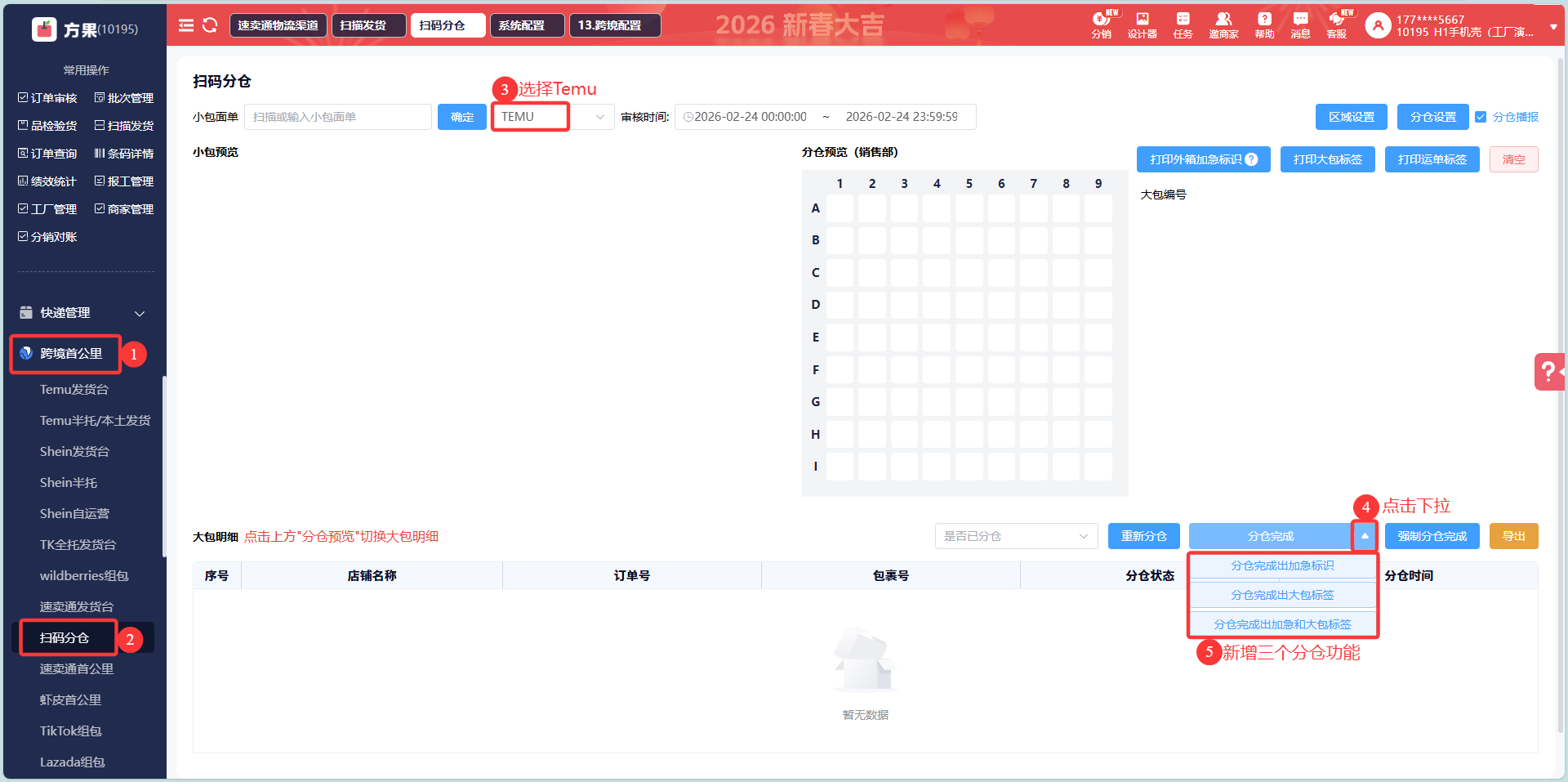Choose 分仓完成出加急和大包标签 menu option
The width and height of the screenshot is (1568, 782).
pyautogui.click(x=1282, y=624)
